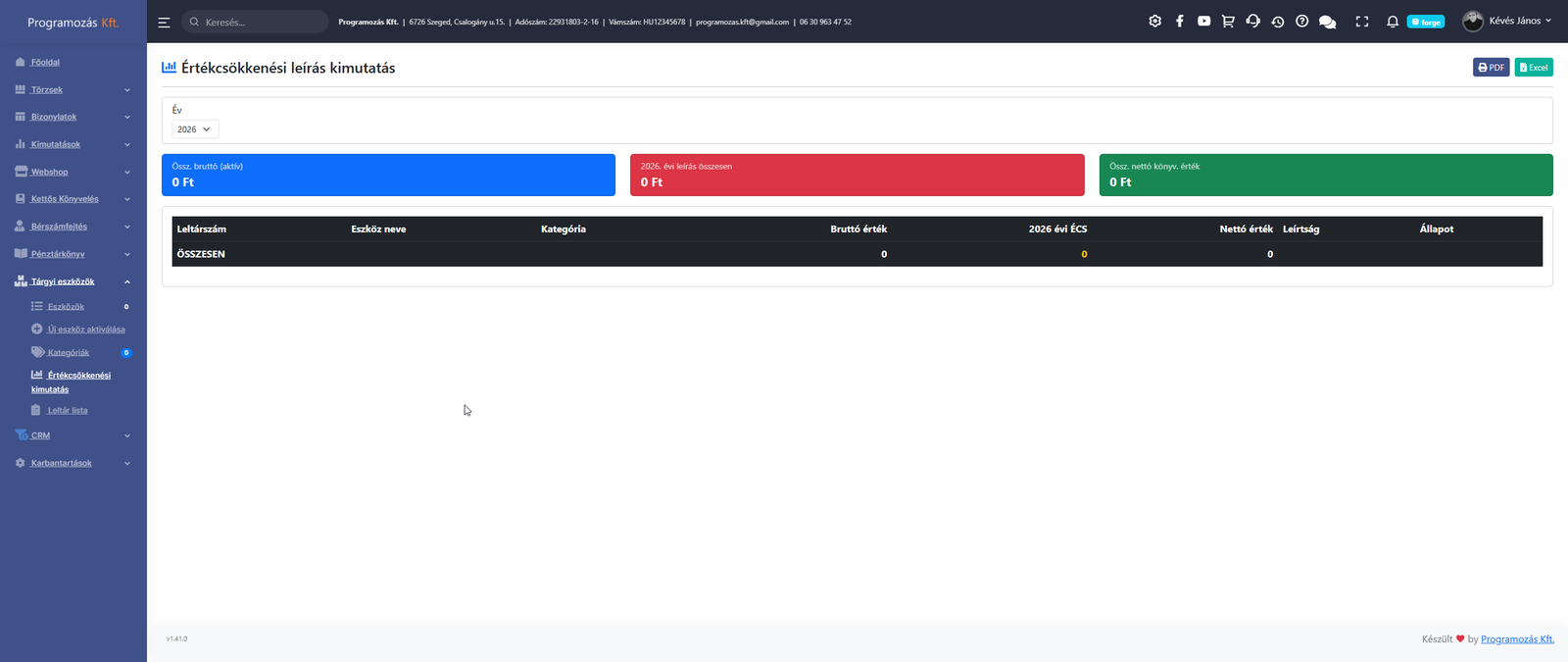Screen dimensions: 1568x662
Task: Click the user avatar picture
Action: 1473,21
